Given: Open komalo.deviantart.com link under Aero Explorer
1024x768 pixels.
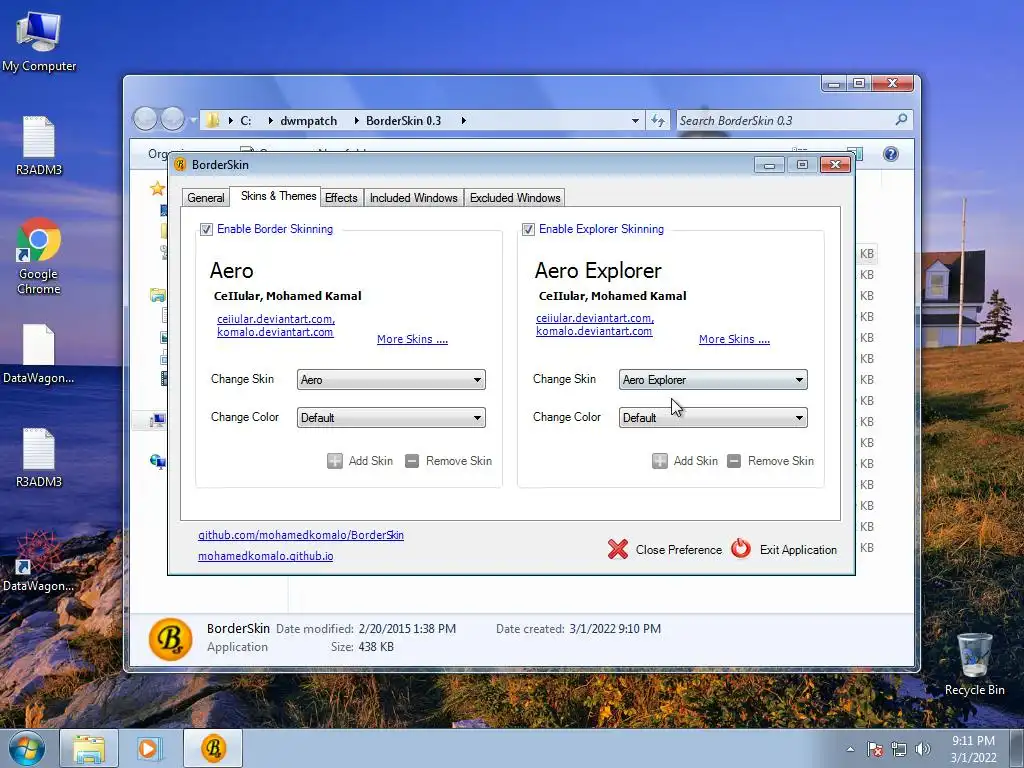Looking at the screenshot, I should (594, 330).
